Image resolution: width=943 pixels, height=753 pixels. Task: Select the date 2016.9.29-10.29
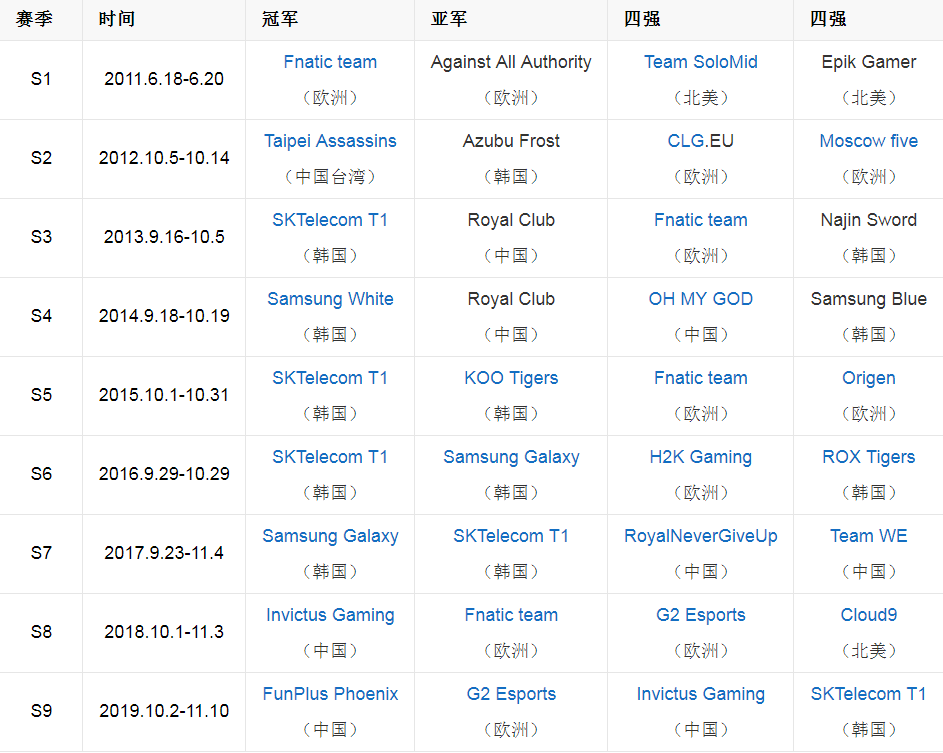click(x=164, y=474)
